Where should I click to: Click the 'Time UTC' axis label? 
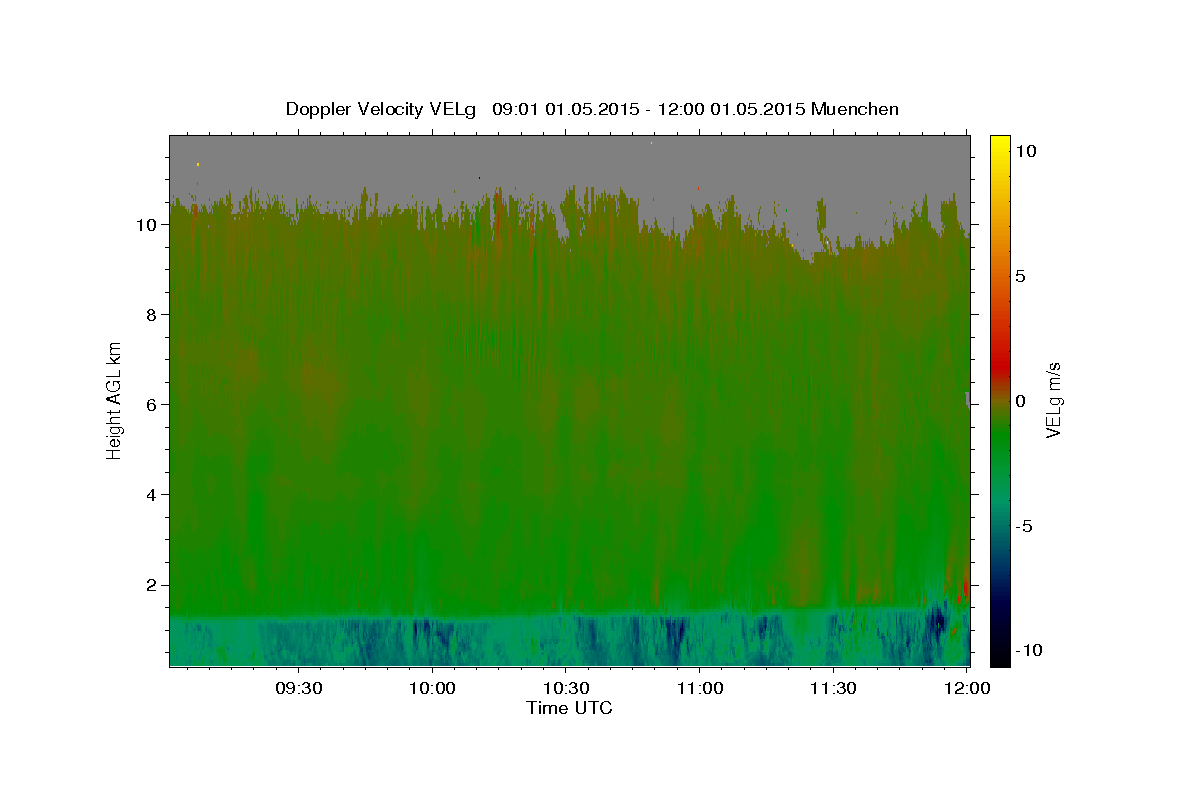(569, 708)
